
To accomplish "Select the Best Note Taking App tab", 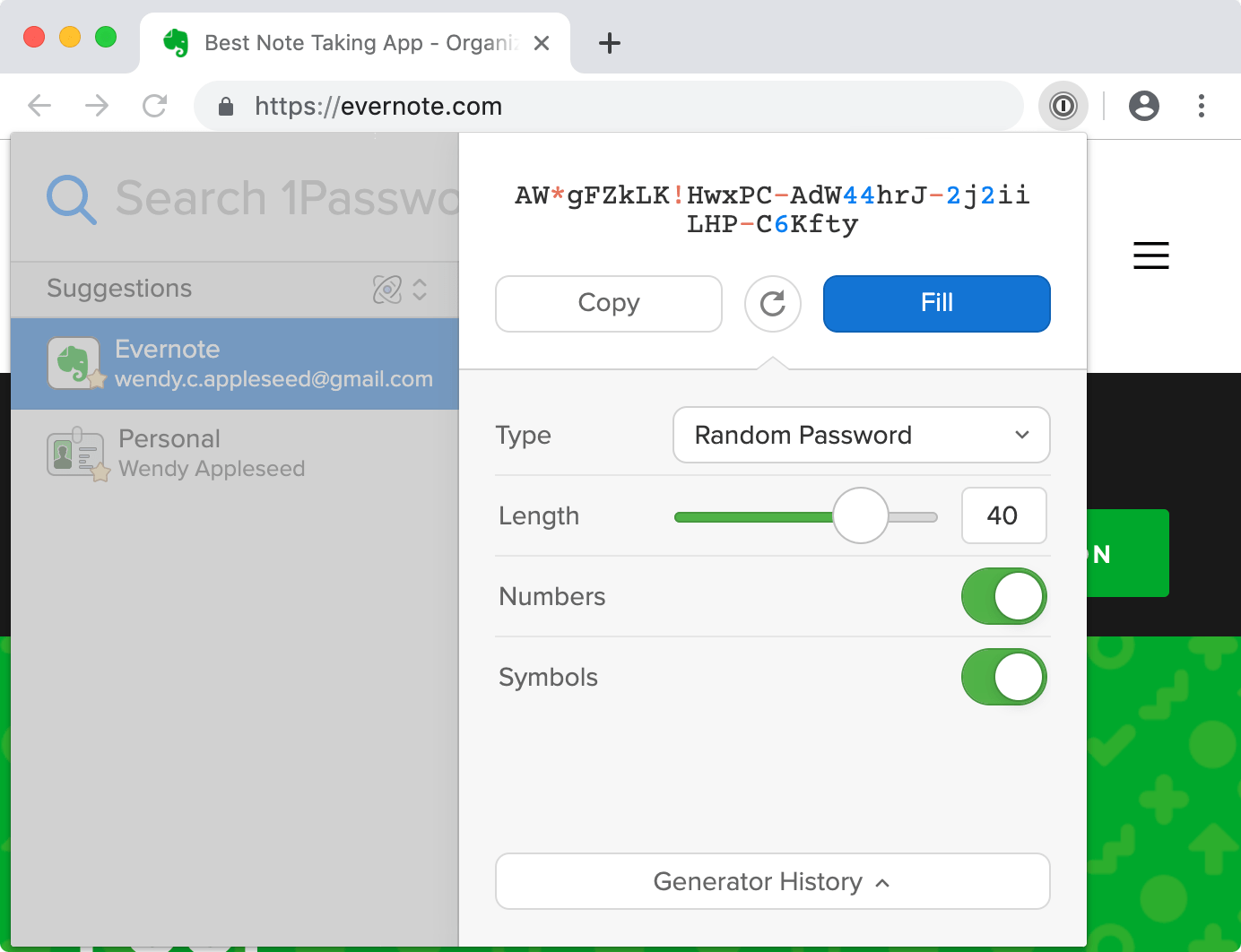I will [355, 43].
